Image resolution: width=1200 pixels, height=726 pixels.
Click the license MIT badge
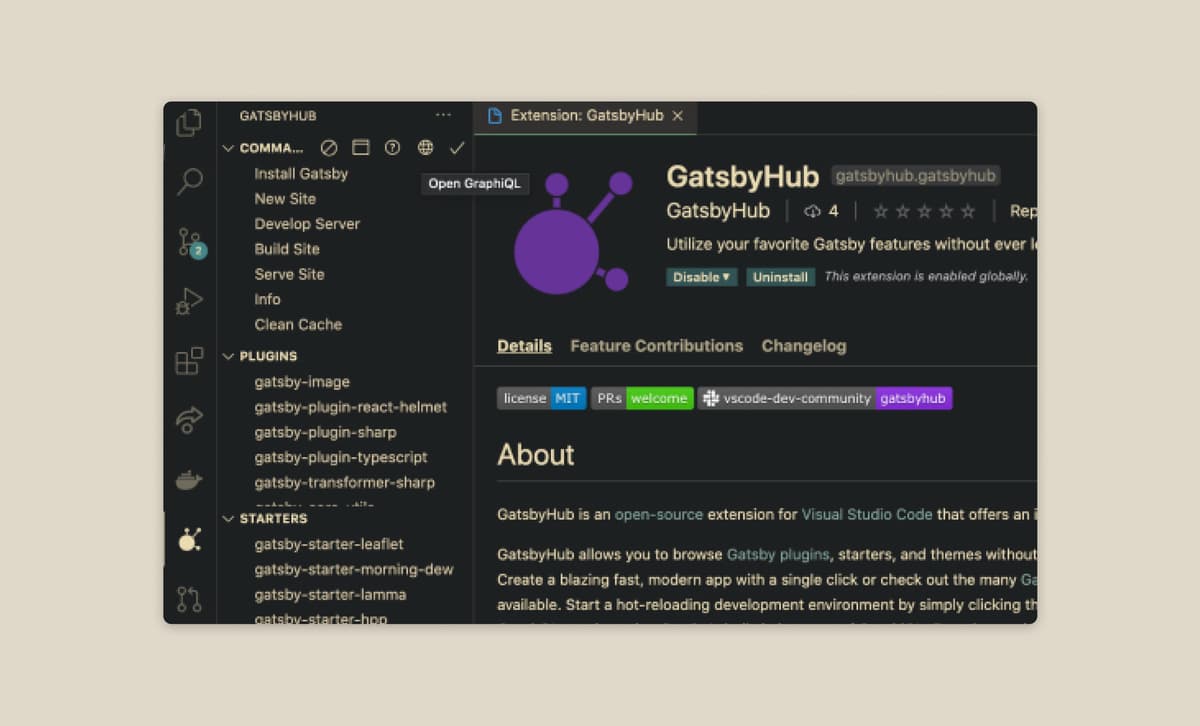[x=542, y=398]
